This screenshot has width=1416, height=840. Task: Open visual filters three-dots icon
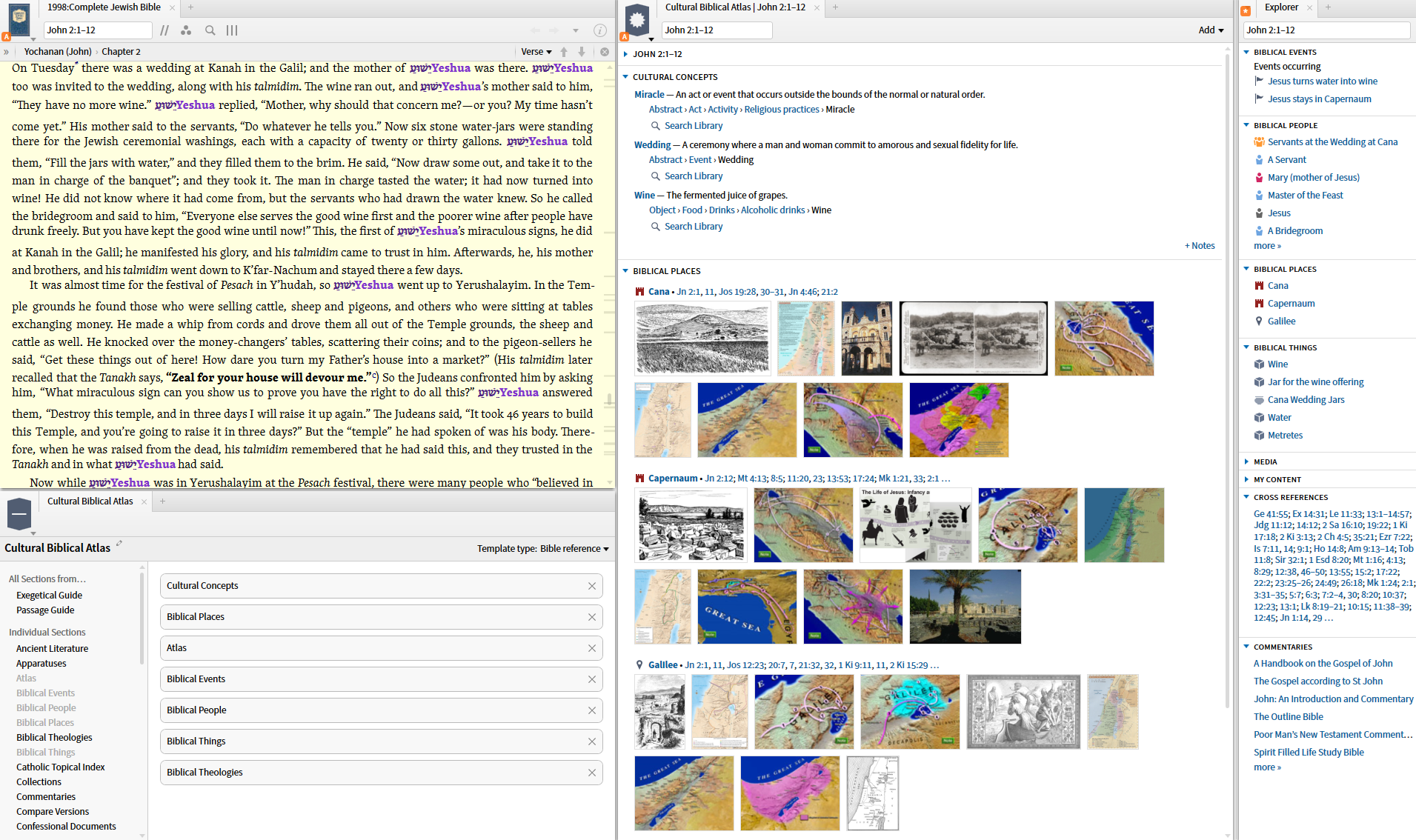tap(186, 30)
